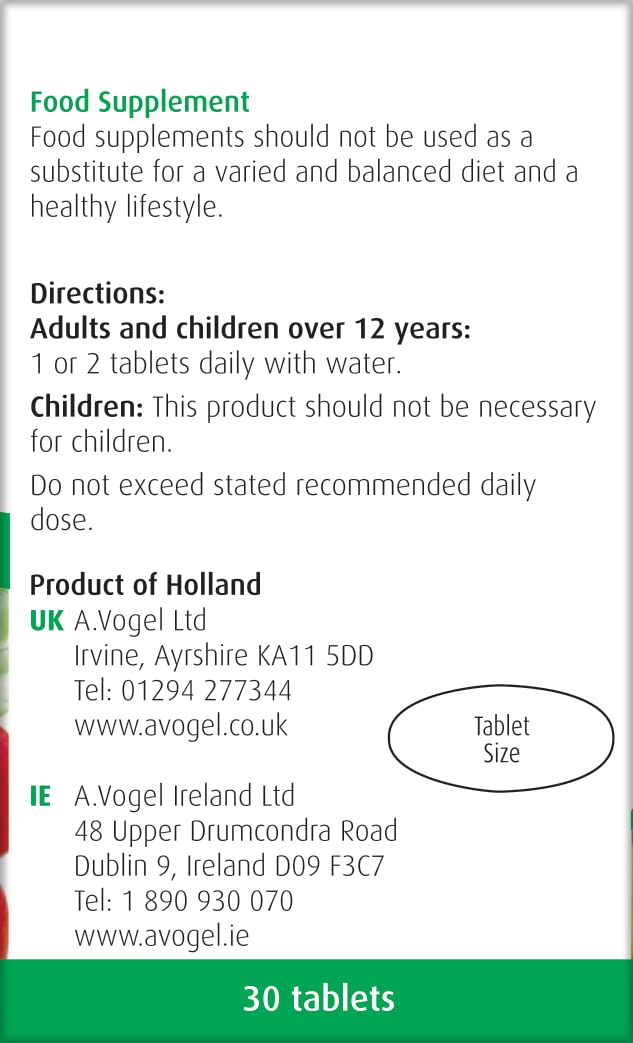Click the green UK country label

pyautogui.click(x=46, y=621)
